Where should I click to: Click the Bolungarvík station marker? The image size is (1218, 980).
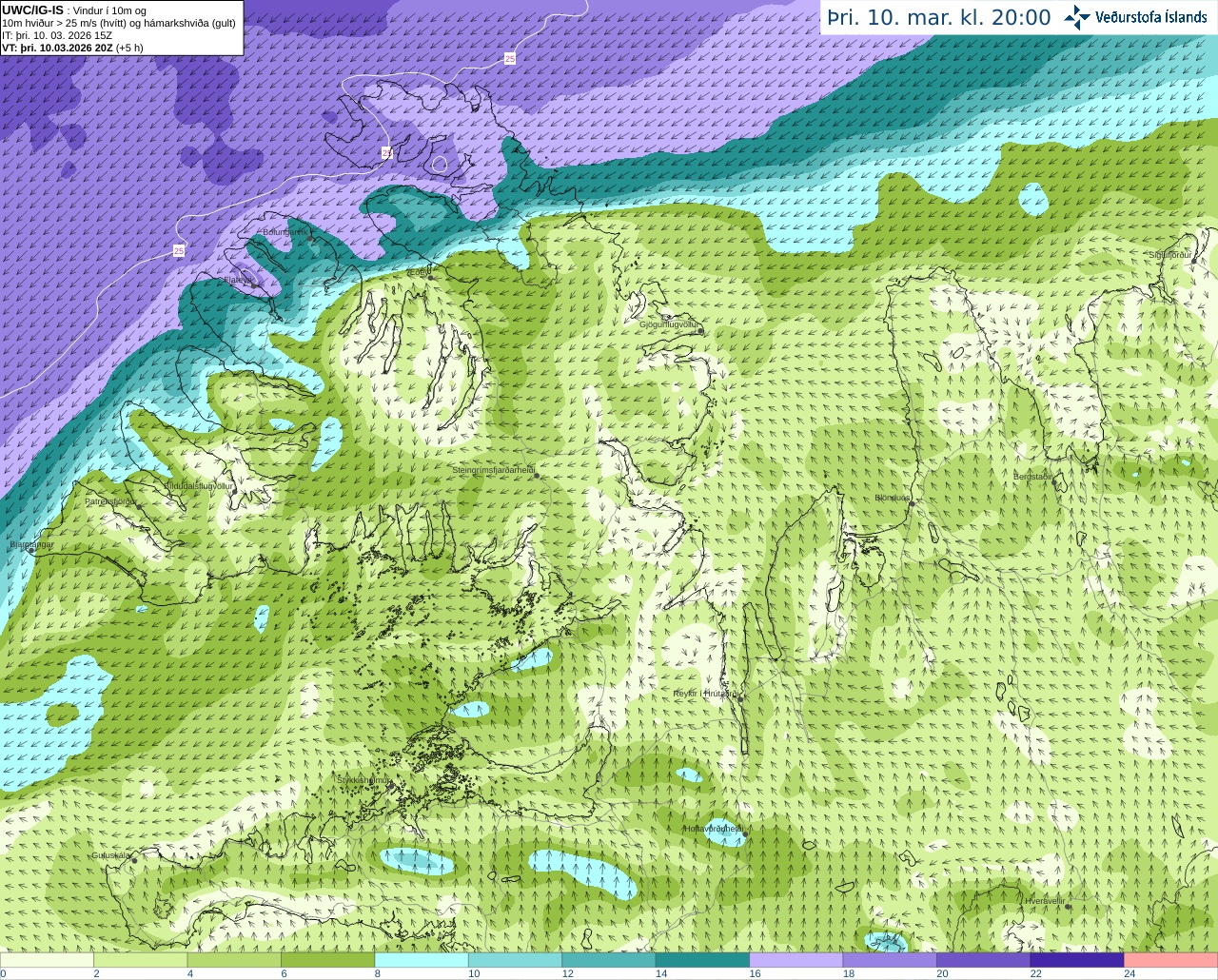click(x=311, y=237)
